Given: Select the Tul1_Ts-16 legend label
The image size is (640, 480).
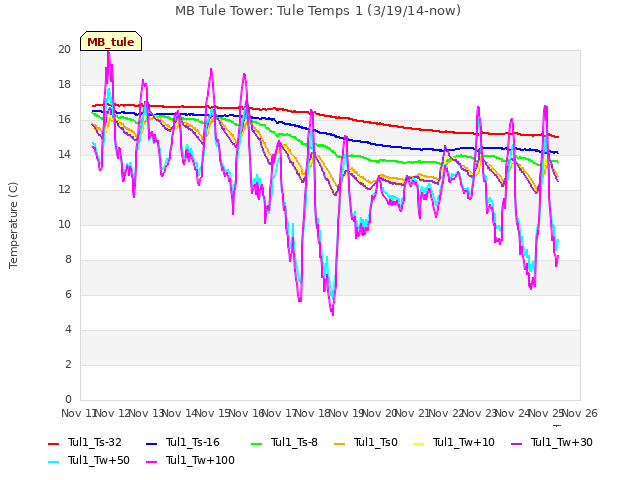Looking at the screenshot, I should 193,442.
